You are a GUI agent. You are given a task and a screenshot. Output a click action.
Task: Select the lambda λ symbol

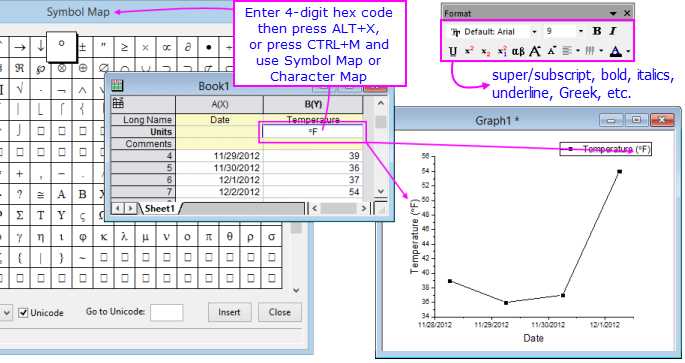(125, 237)
